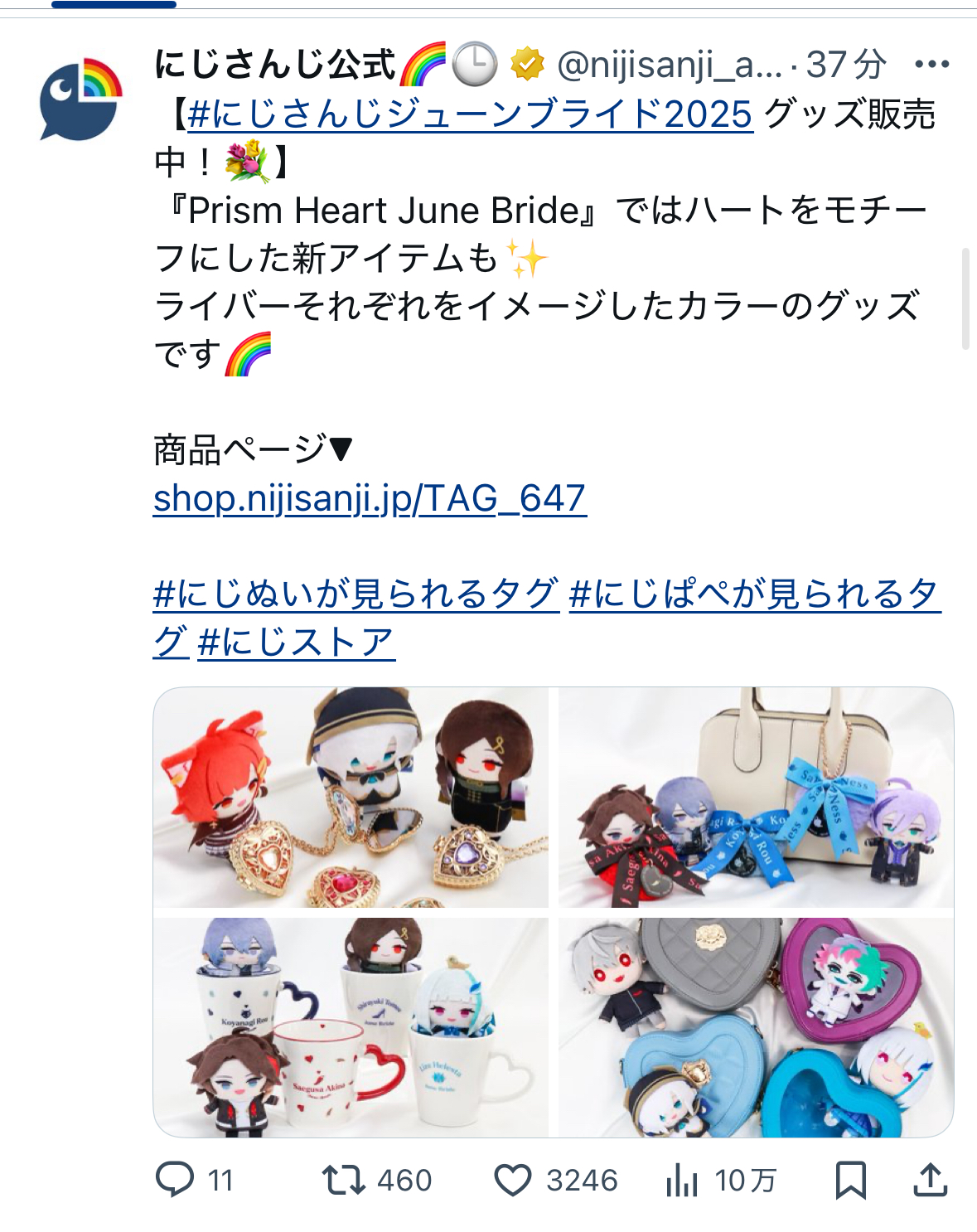View heart-shaped pouches photo
Image resolution: width=977 pixels, height=1232 pixels.
pos(756,1027)
